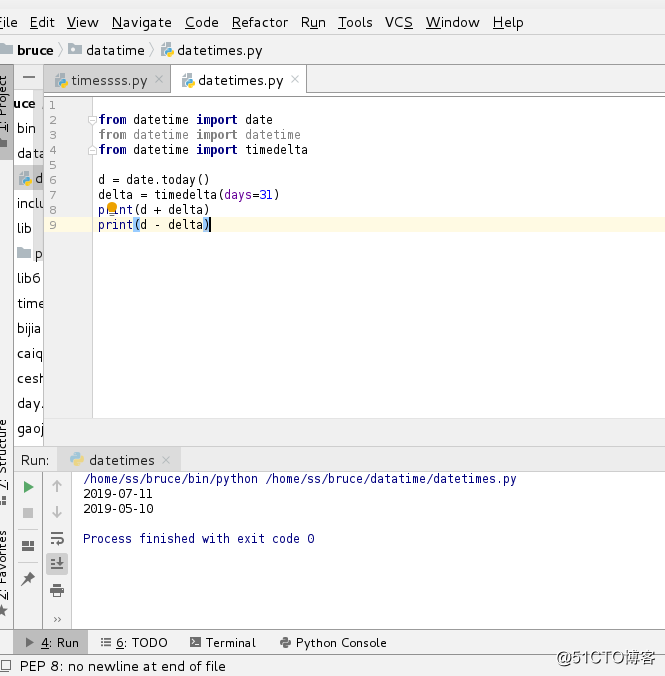
Task: Click the PEP 8 warning in status bar
Action: [x=122, y=666]
